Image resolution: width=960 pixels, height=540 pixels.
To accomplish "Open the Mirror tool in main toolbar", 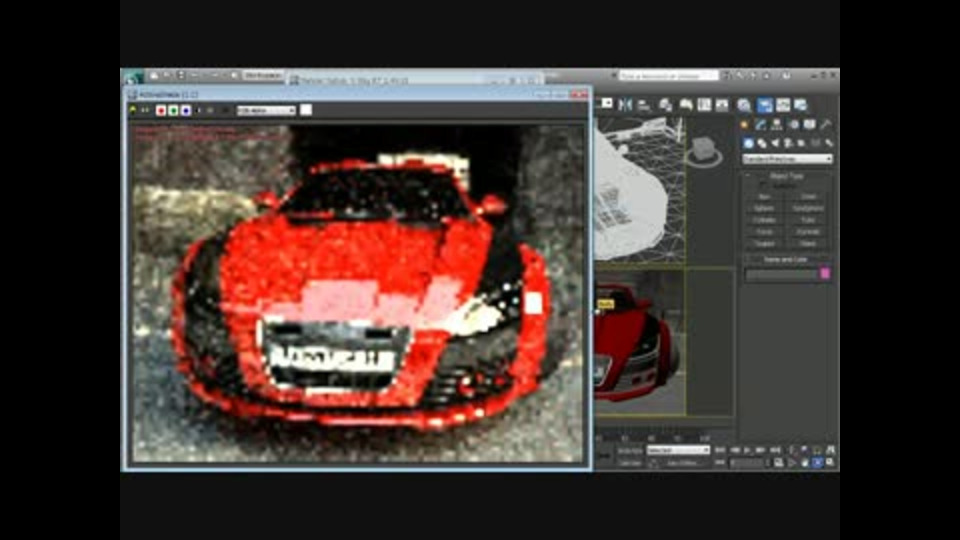I will [x=624, y=105].
